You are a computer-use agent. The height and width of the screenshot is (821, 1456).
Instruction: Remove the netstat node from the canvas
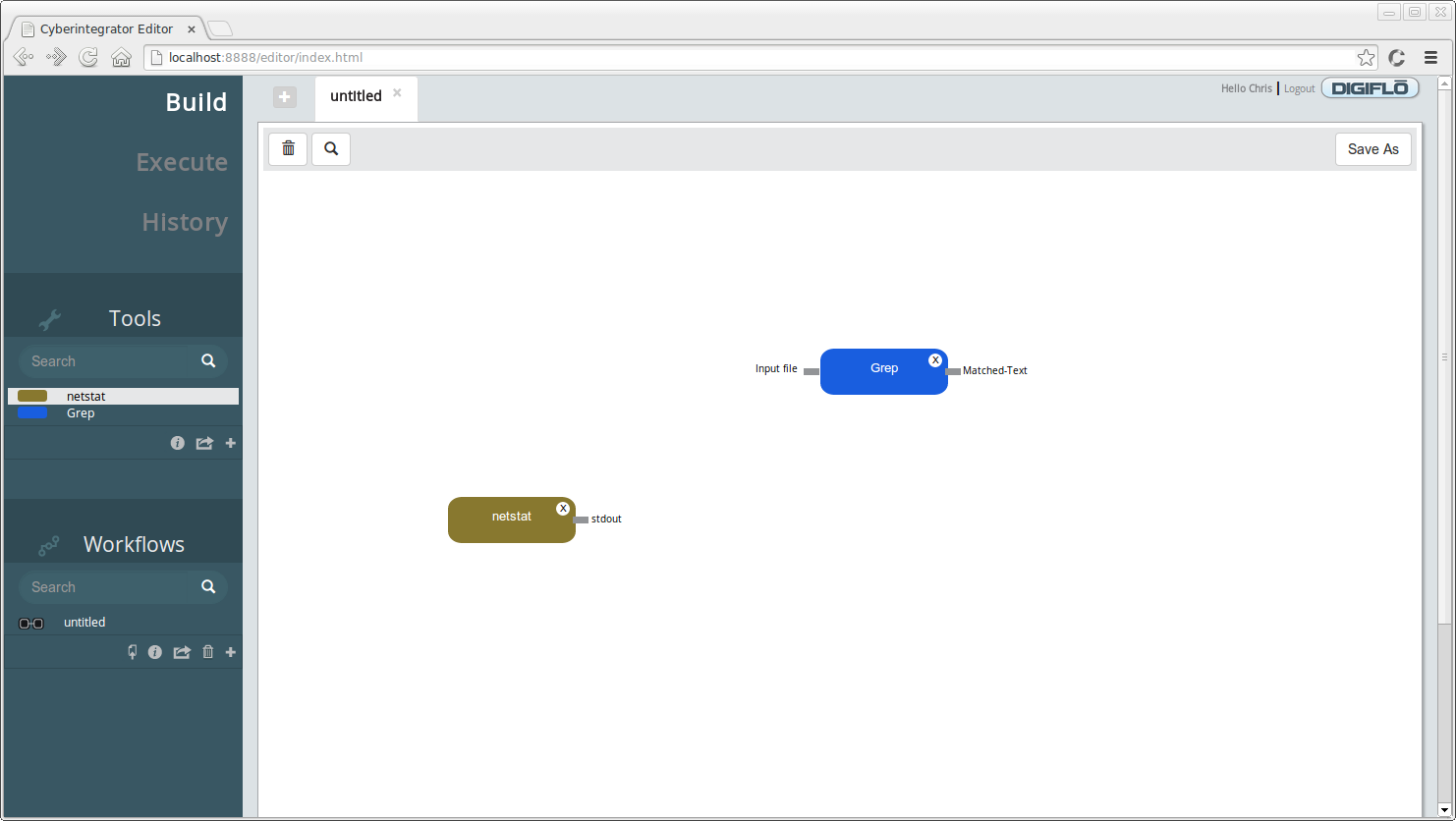[x=563, y=508]
